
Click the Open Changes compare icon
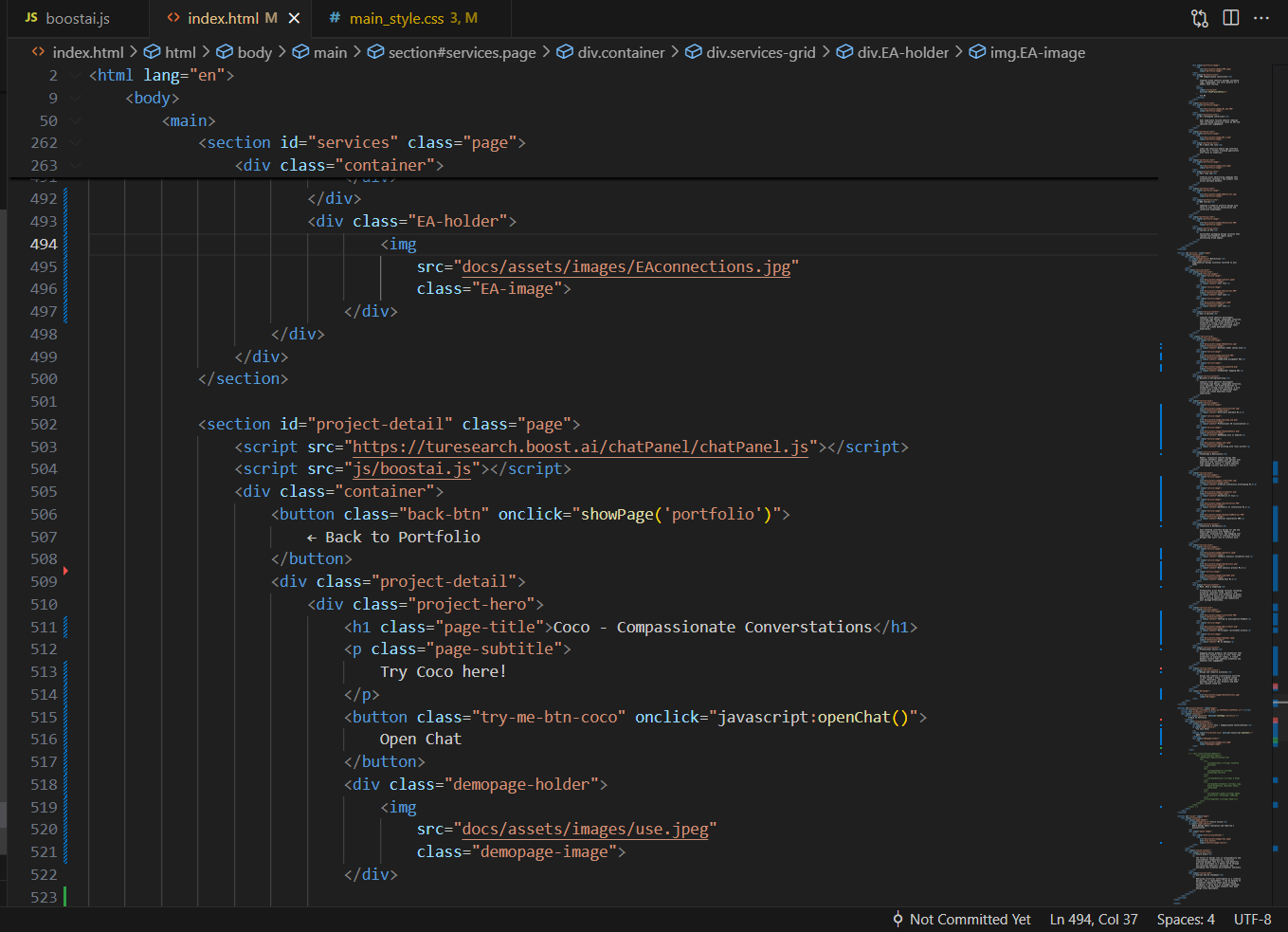[1200, 18]
